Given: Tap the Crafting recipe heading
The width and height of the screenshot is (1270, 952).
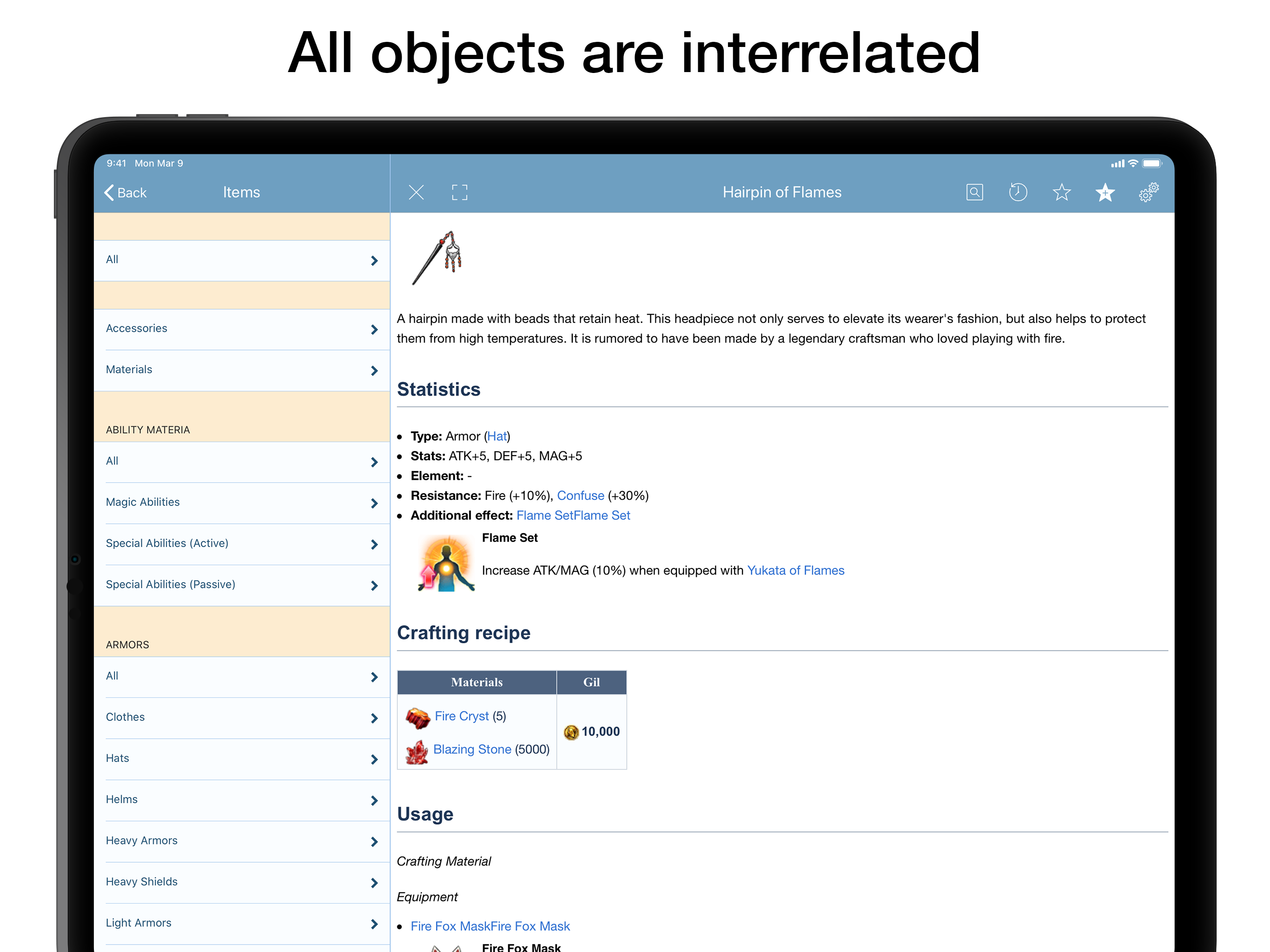Looking at the screenshot, I should (x=463, y=633).
